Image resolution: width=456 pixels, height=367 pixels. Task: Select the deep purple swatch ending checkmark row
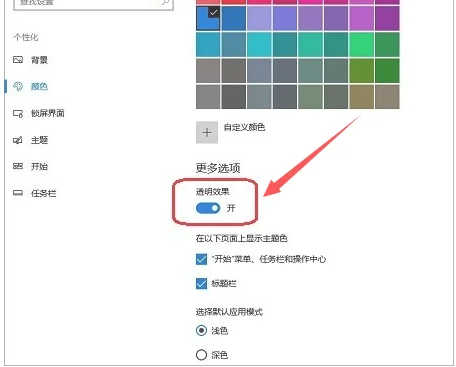coord(387,18)
